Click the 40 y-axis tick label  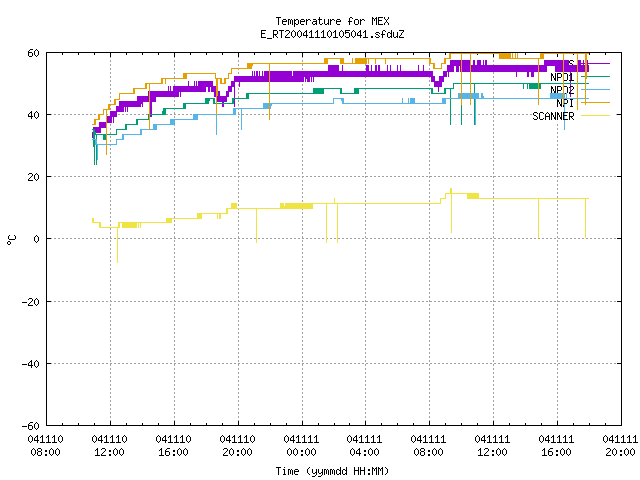(33, 115)
